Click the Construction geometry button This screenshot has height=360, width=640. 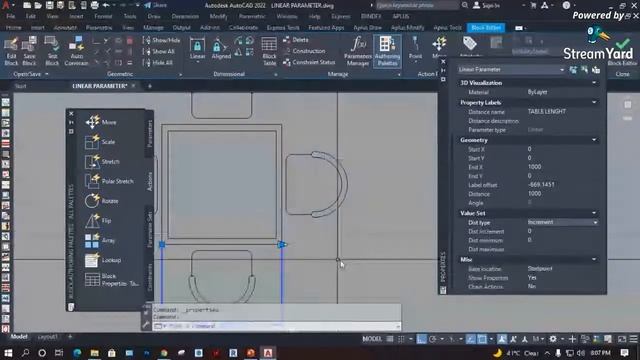coord(304,51)
